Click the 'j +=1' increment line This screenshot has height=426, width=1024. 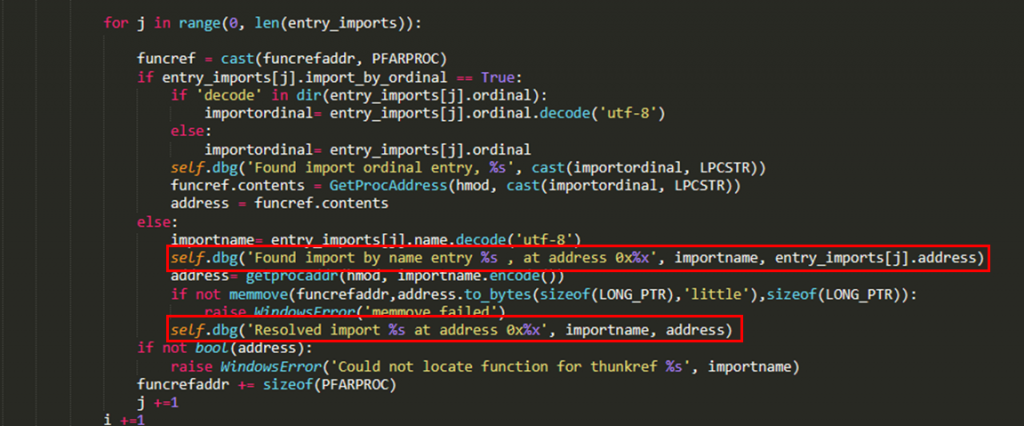pyautogui.click(x=155, y=402)
